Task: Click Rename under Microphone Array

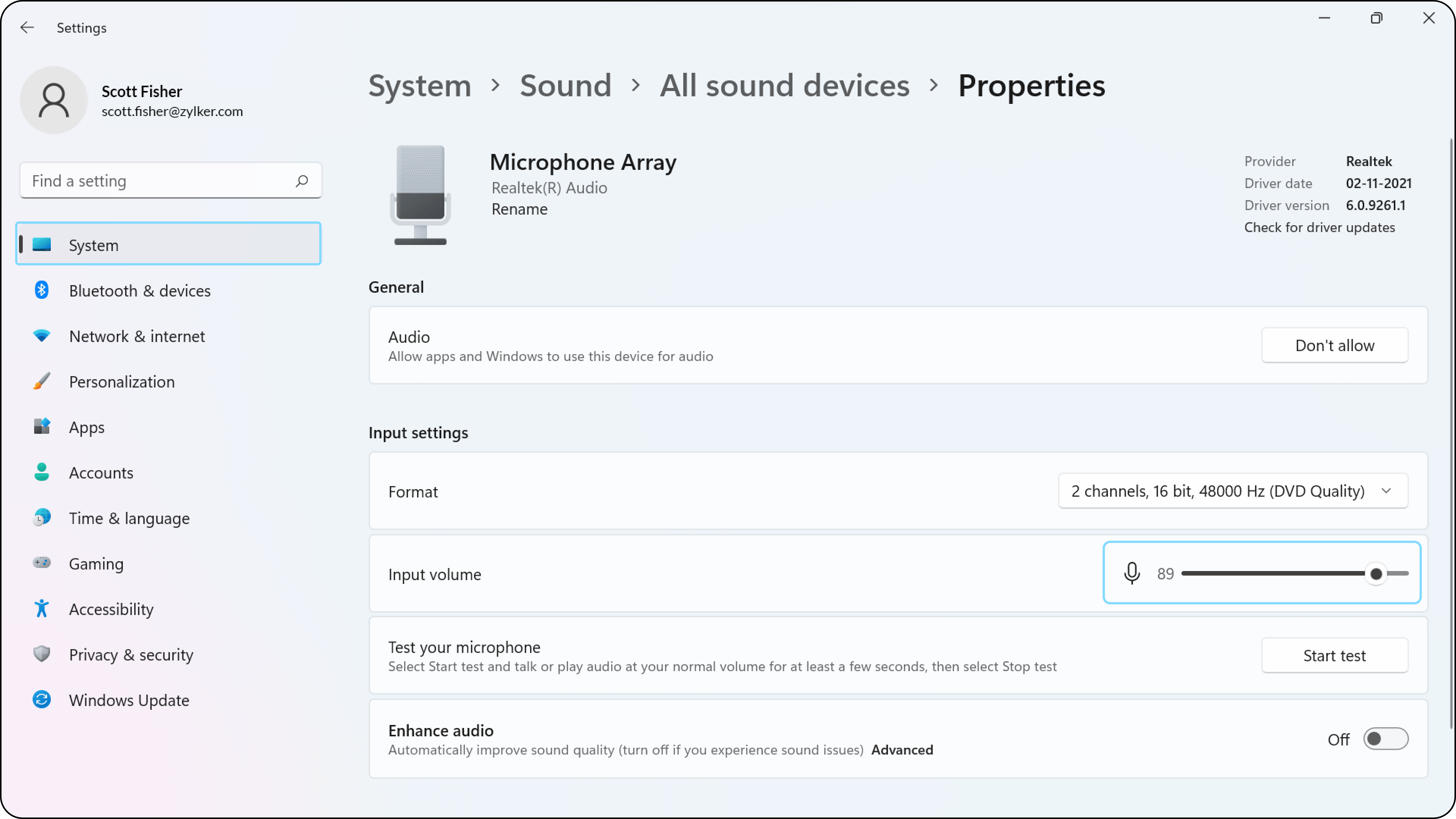Action: [x=519, y=209]
